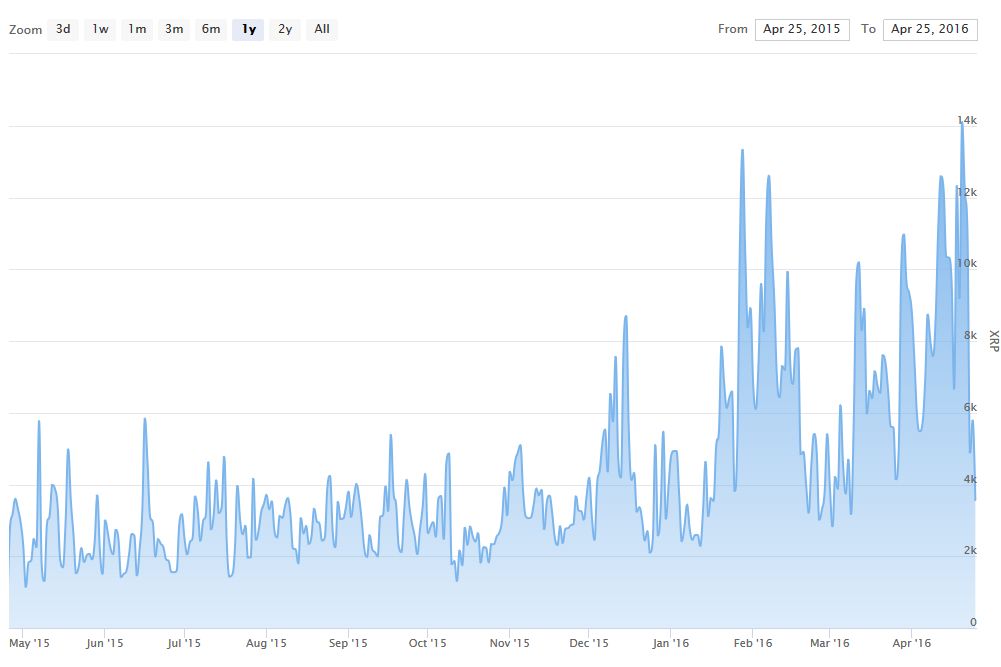Screen dimensions: 1001x667
Task: Set chart zoom to 6m
Action: [211, 29]
